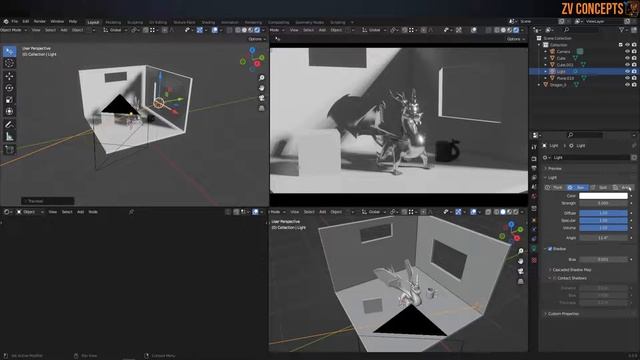Screen dimensions: 640x360
Task: Select the Rotate tool in the top-left viewport toolbar
Action: pos(9,88)
